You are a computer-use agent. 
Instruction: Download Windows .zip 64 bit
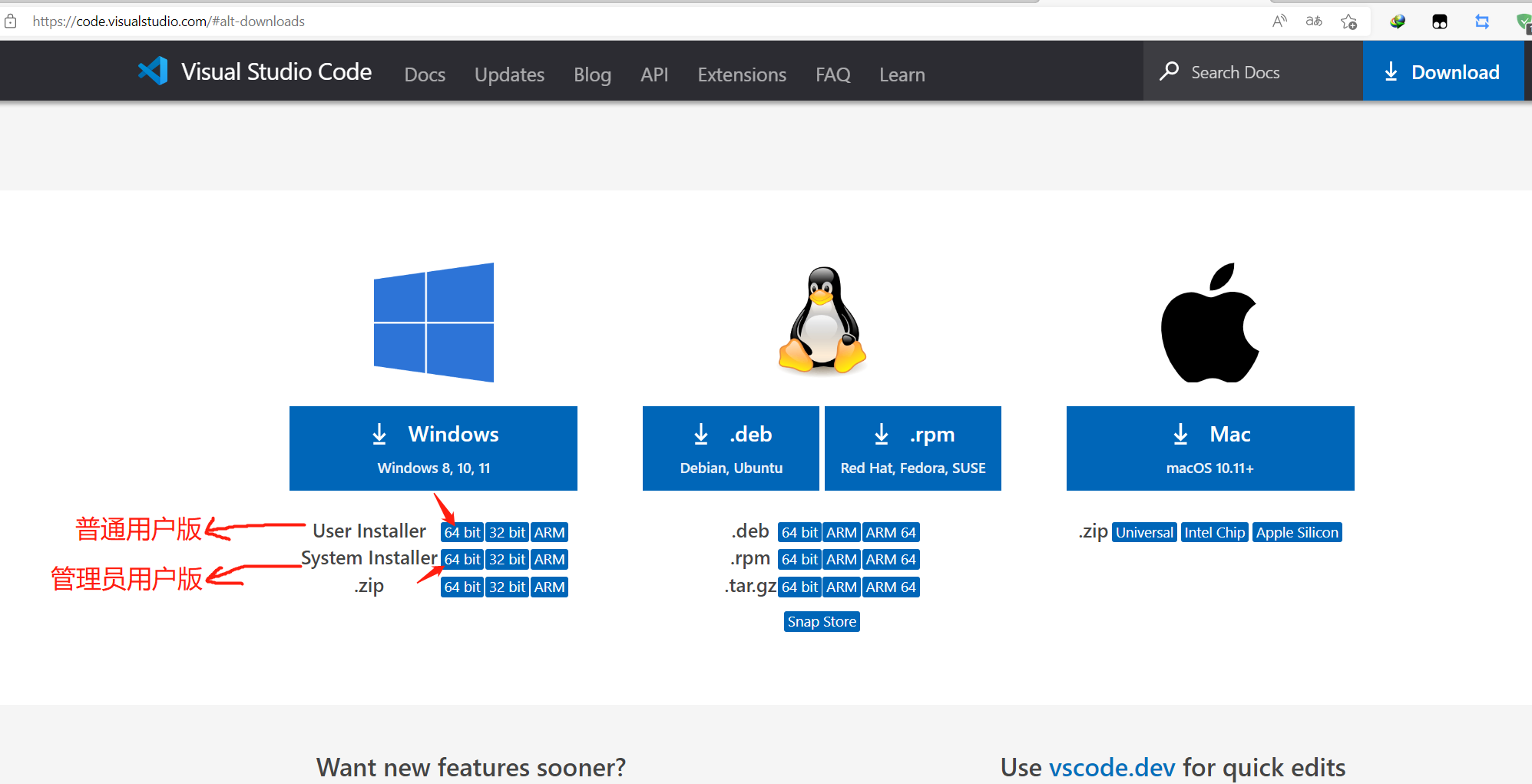coord(462,587)
